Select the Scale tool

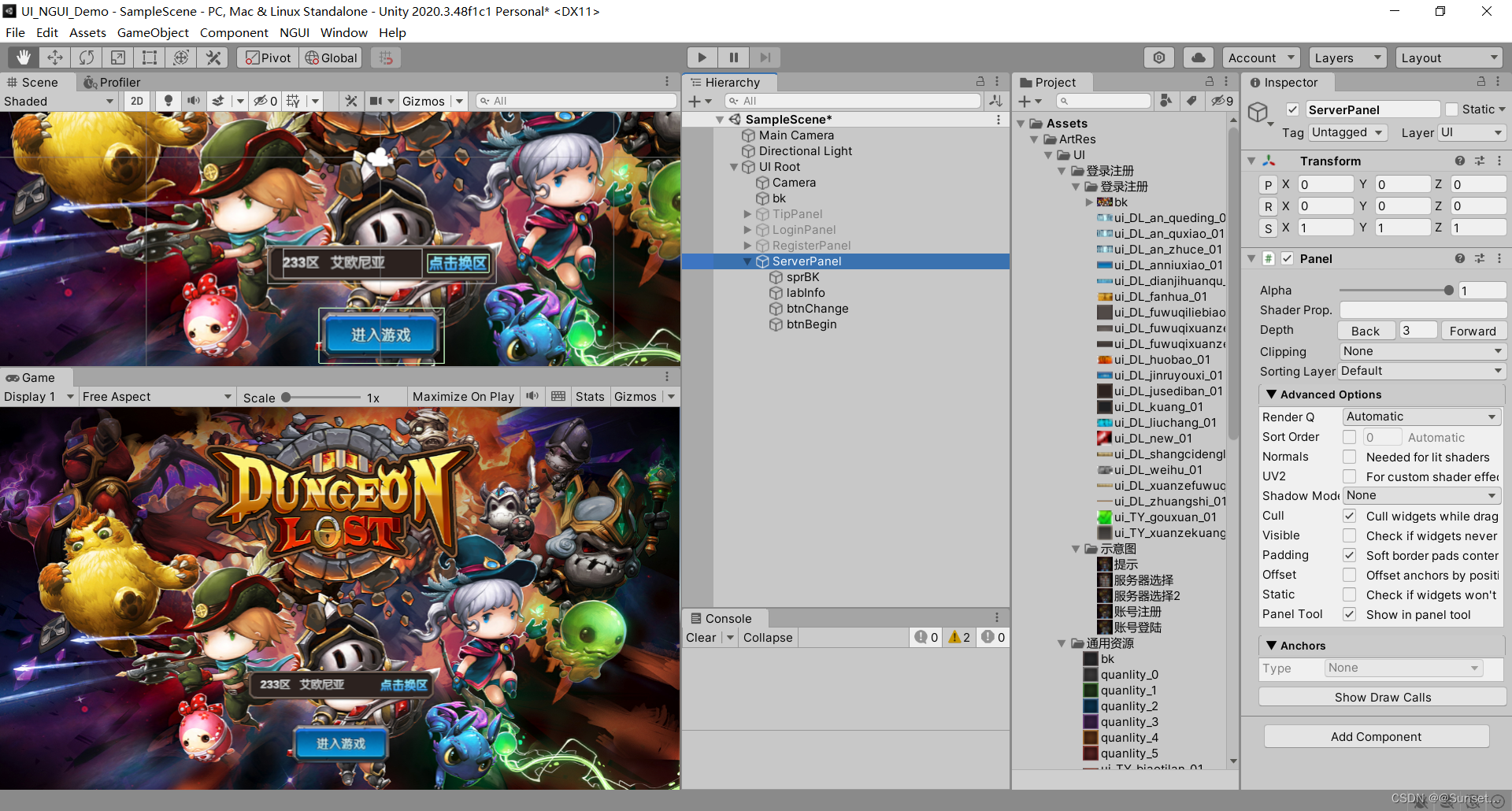pos(118,57)
